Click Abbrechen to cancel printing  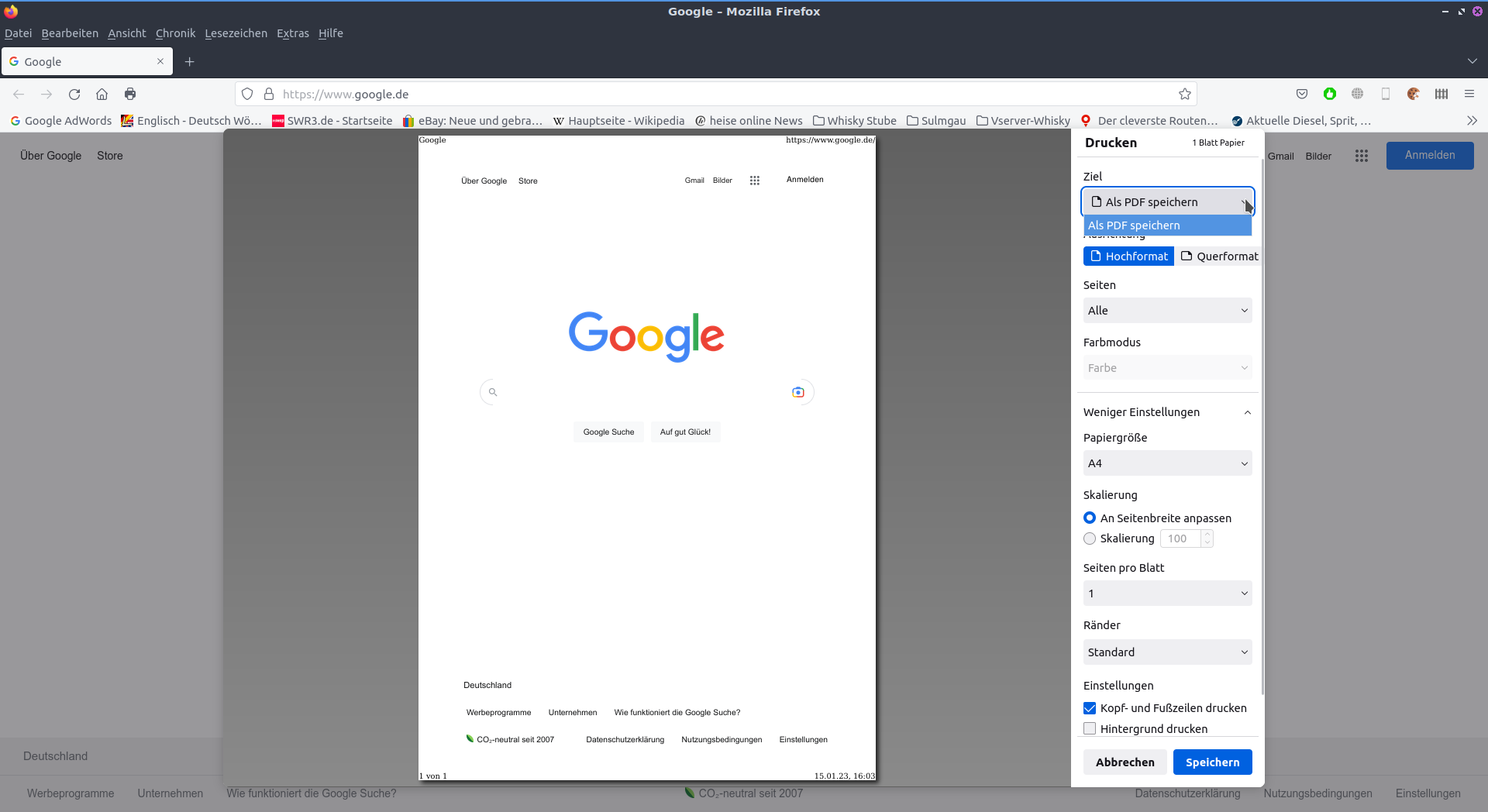pos(1125,762)
